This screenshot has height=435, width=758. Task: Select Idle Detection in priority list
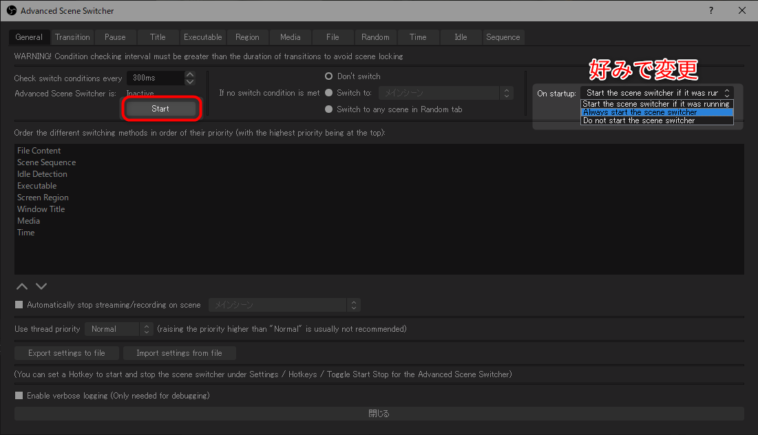coord(42,174)
